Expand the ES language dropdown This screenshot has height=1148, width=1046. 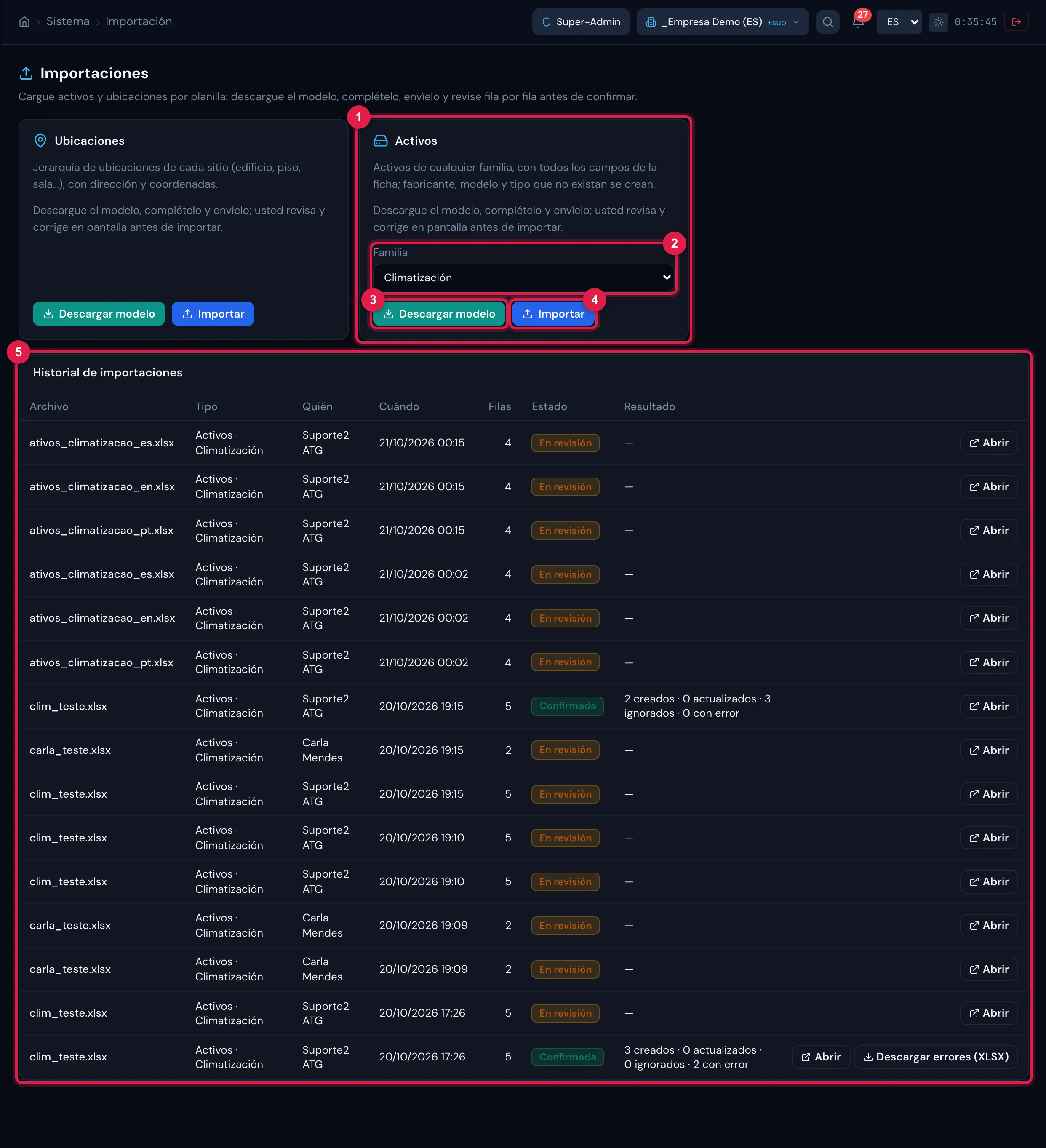click(x=899, y=22)
